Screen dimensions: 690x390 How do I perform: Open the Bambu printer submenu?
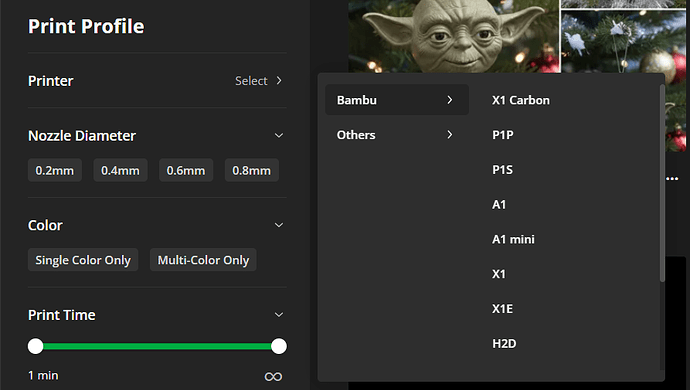coord(396,100)
